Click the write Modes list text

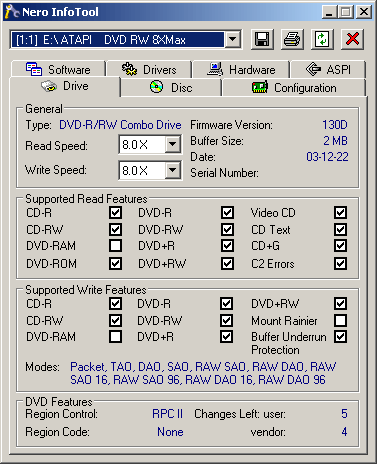[x=203, y=373]
